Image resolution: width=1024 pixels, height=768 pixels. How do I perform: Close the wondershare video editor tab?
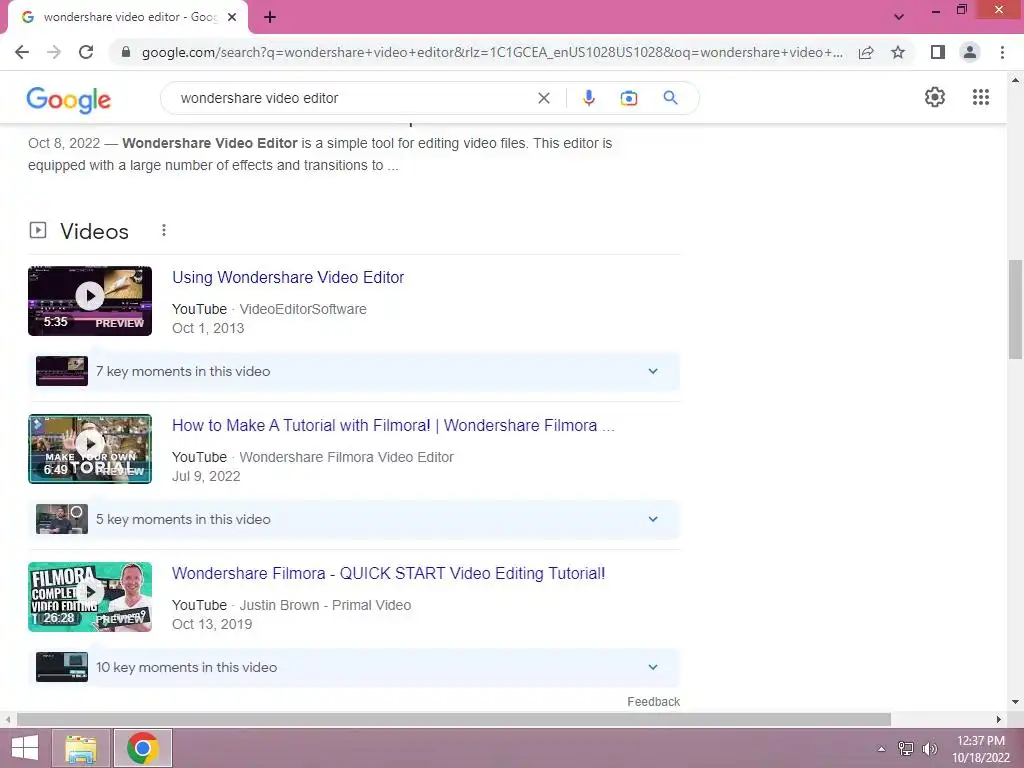pyautogui.click(x=232, y=17)
